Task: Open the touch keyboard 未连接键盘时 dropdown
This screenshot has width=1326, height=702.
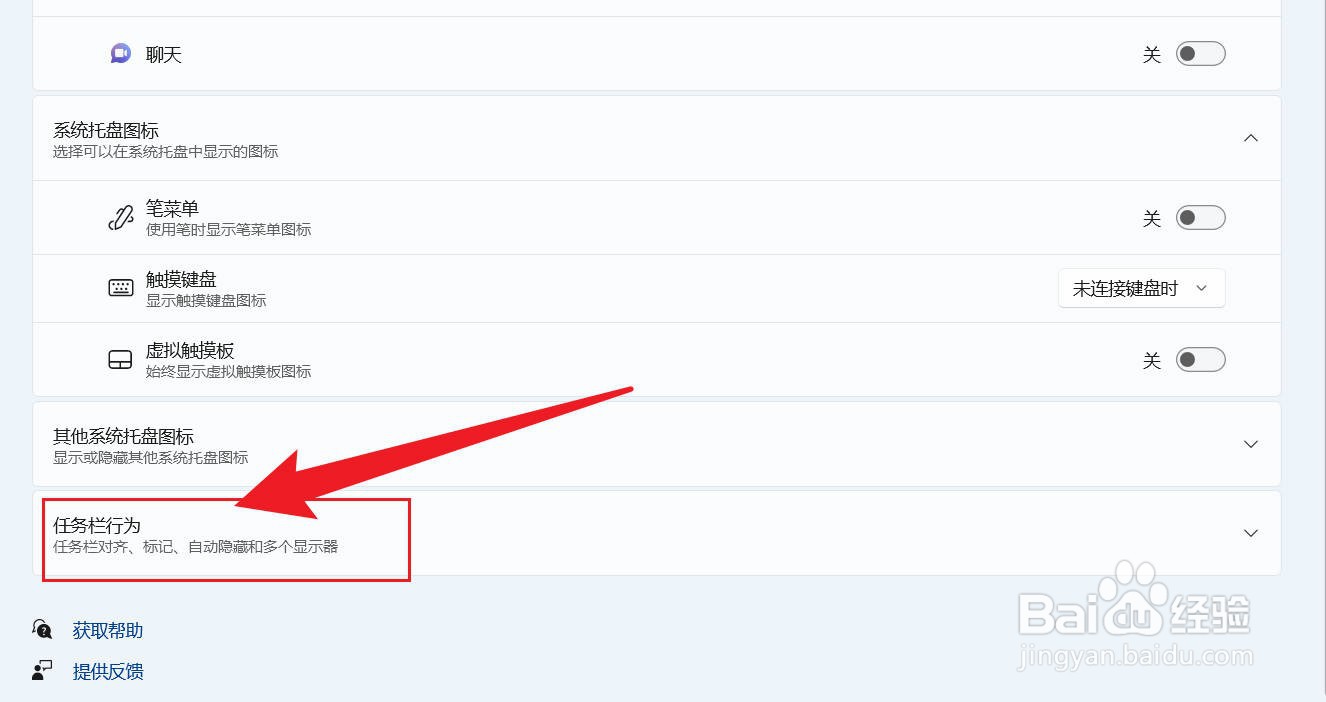Action: [1141, 288]
